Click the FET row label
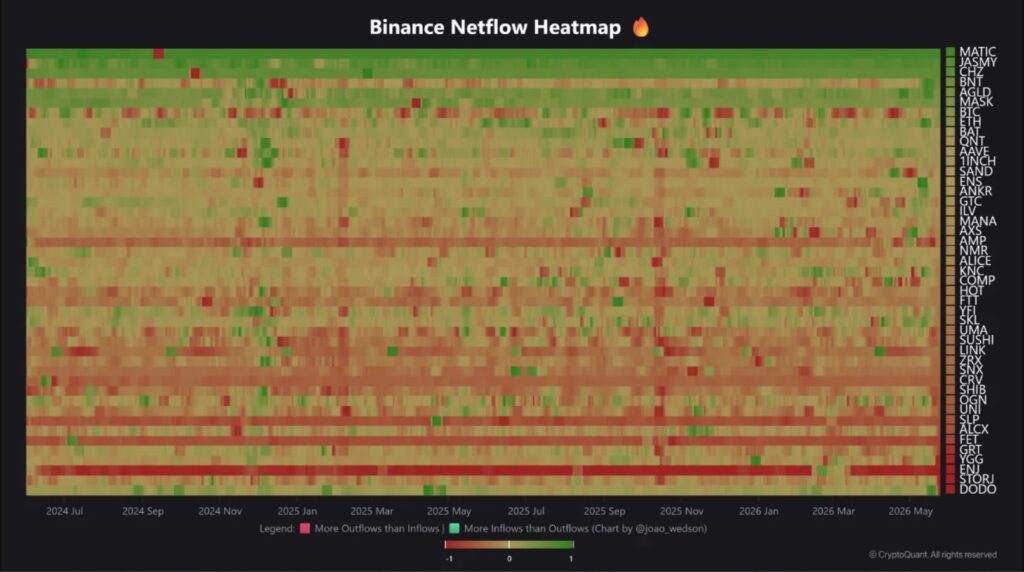Image resolution: width=1024 pixels, height=572 pixels. tap(969, 439)
